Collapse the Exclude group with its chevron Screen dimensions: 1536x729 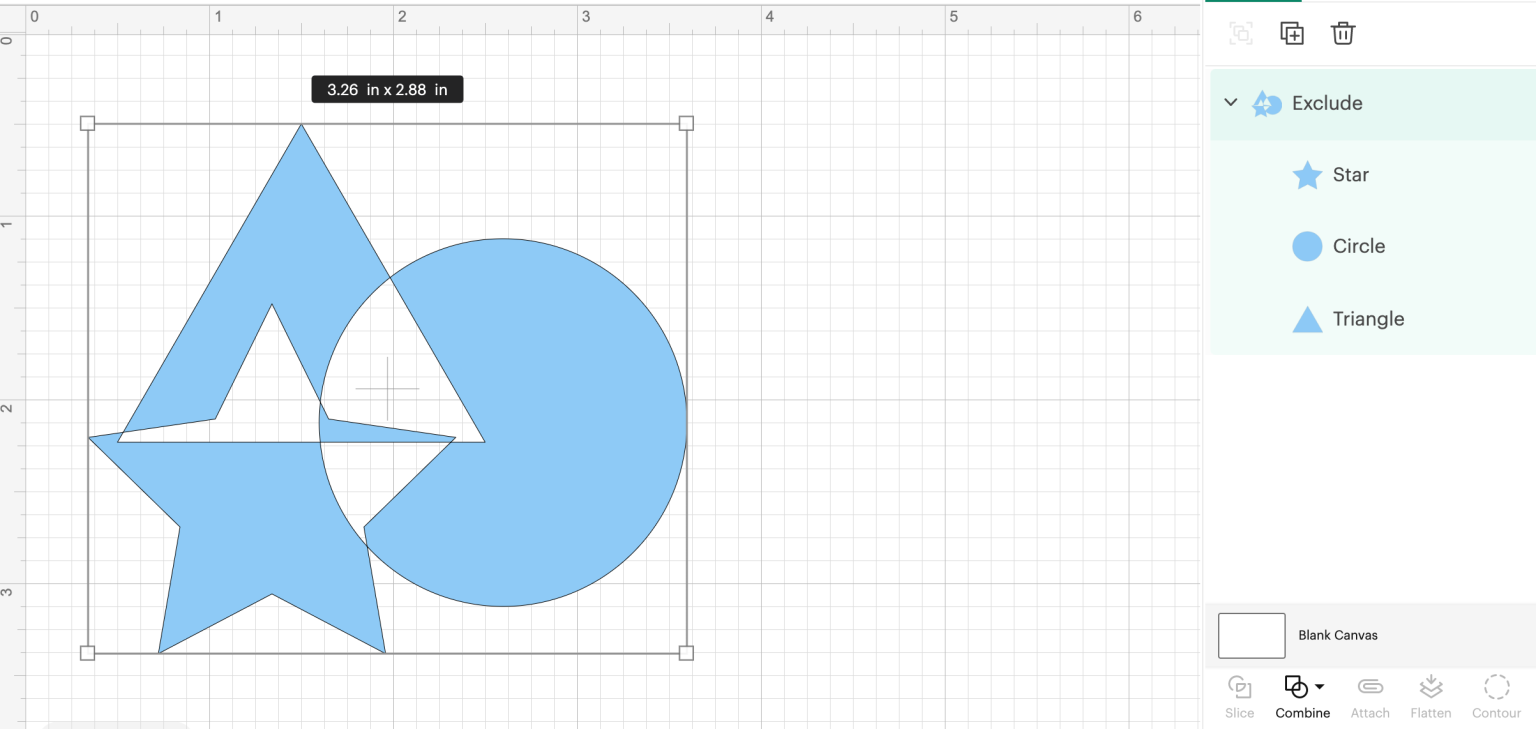(x=1231, y=103)
